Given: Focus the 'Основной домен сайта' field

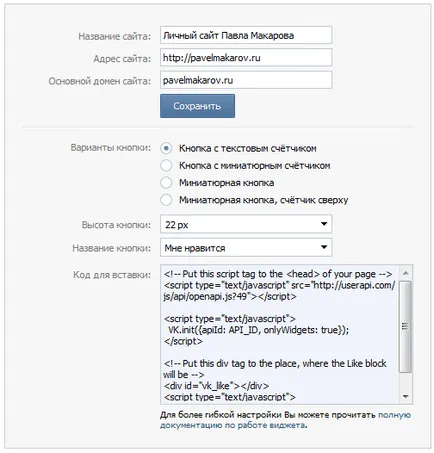Looking at the screenshot, I should [246, 80].
